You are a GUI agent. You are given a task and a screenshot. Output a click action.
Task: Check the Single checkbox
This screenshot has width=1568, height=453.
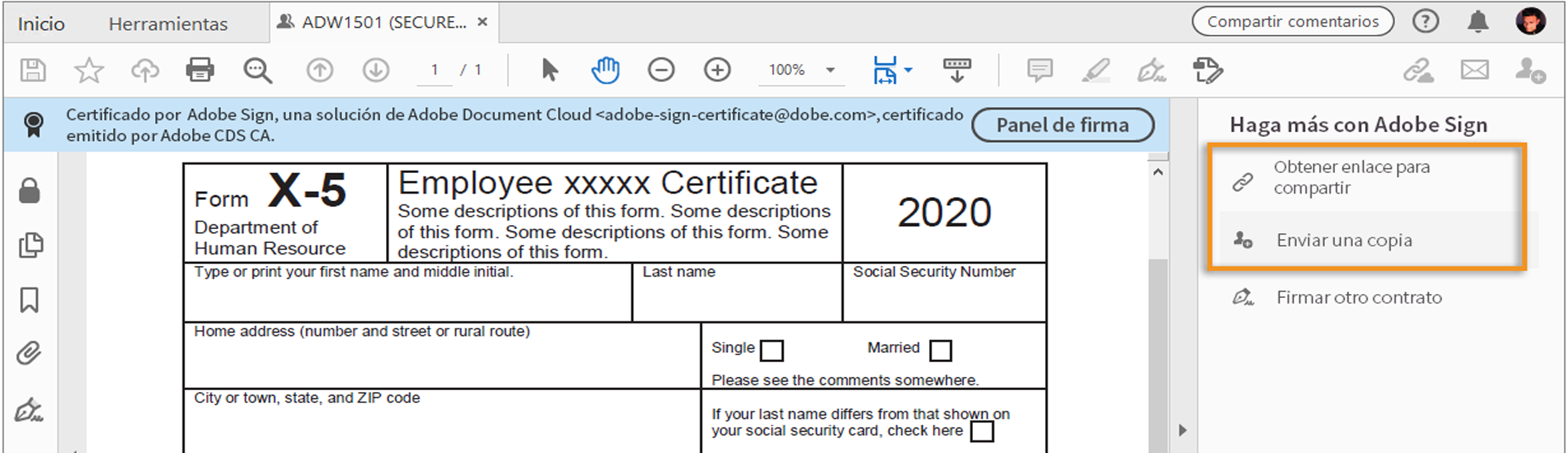772,350
